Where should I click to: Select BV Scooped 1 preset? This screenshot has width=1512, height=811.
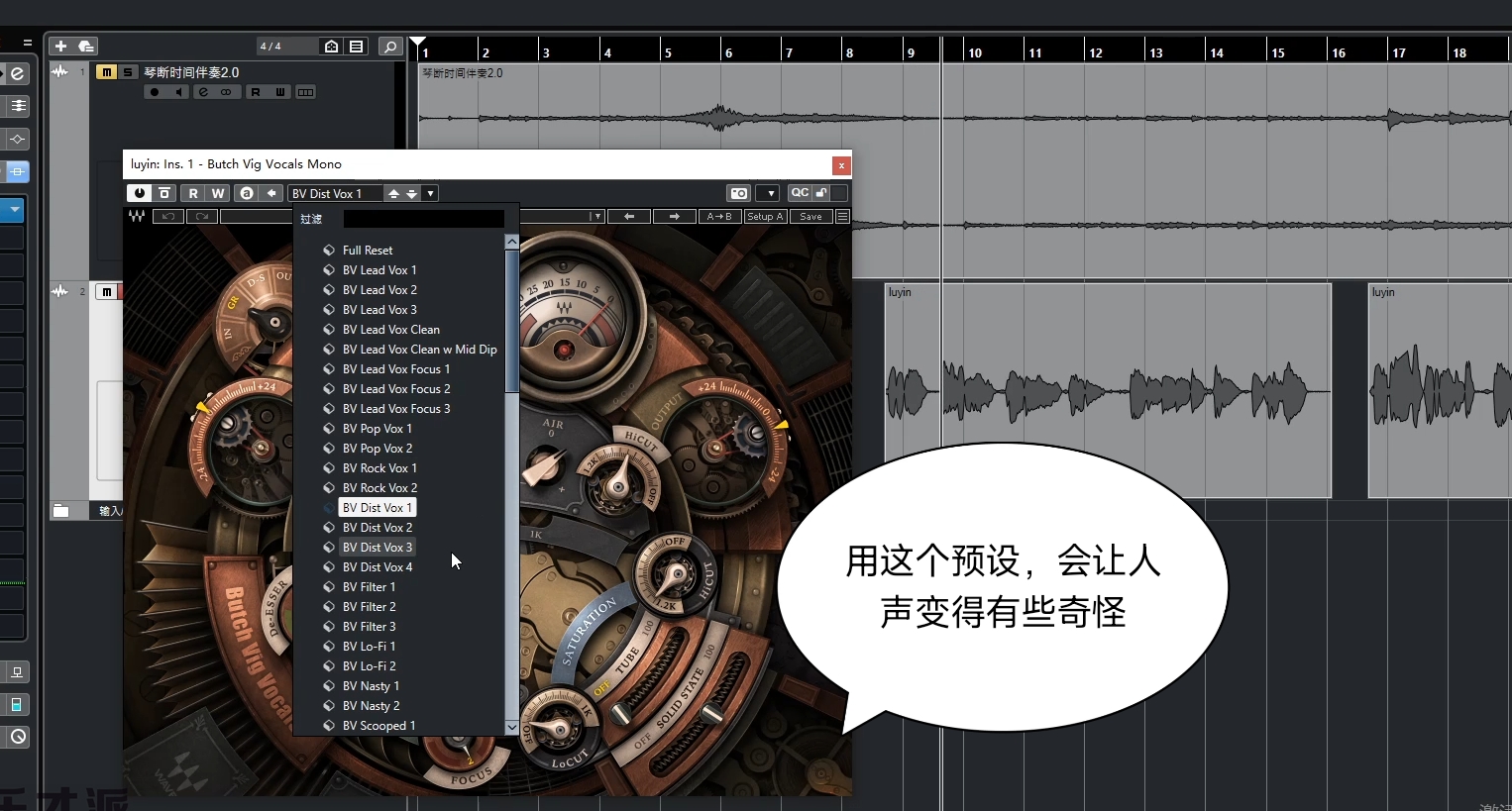tap(378, 726)
